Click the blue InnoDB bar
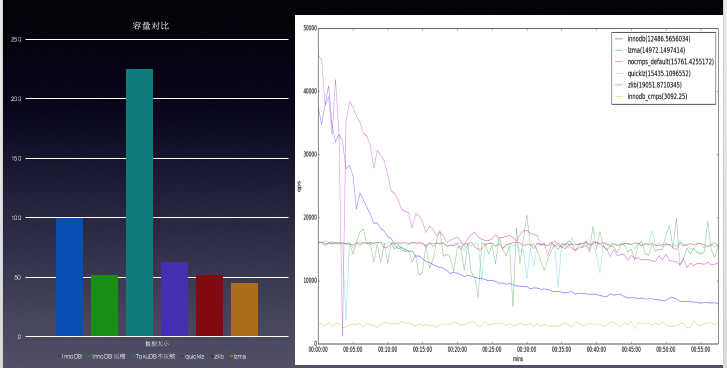 coord(70,277)
